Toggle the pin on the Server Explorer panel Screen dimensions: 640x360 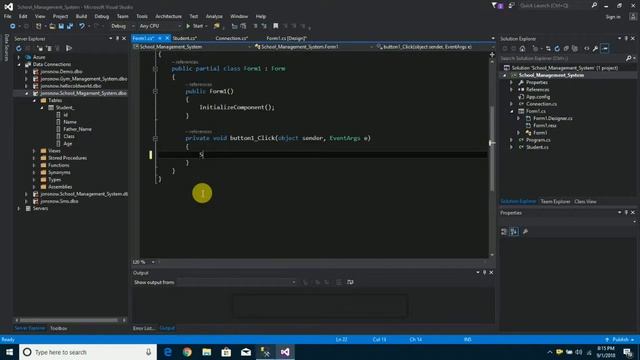(x=118, y=38)
